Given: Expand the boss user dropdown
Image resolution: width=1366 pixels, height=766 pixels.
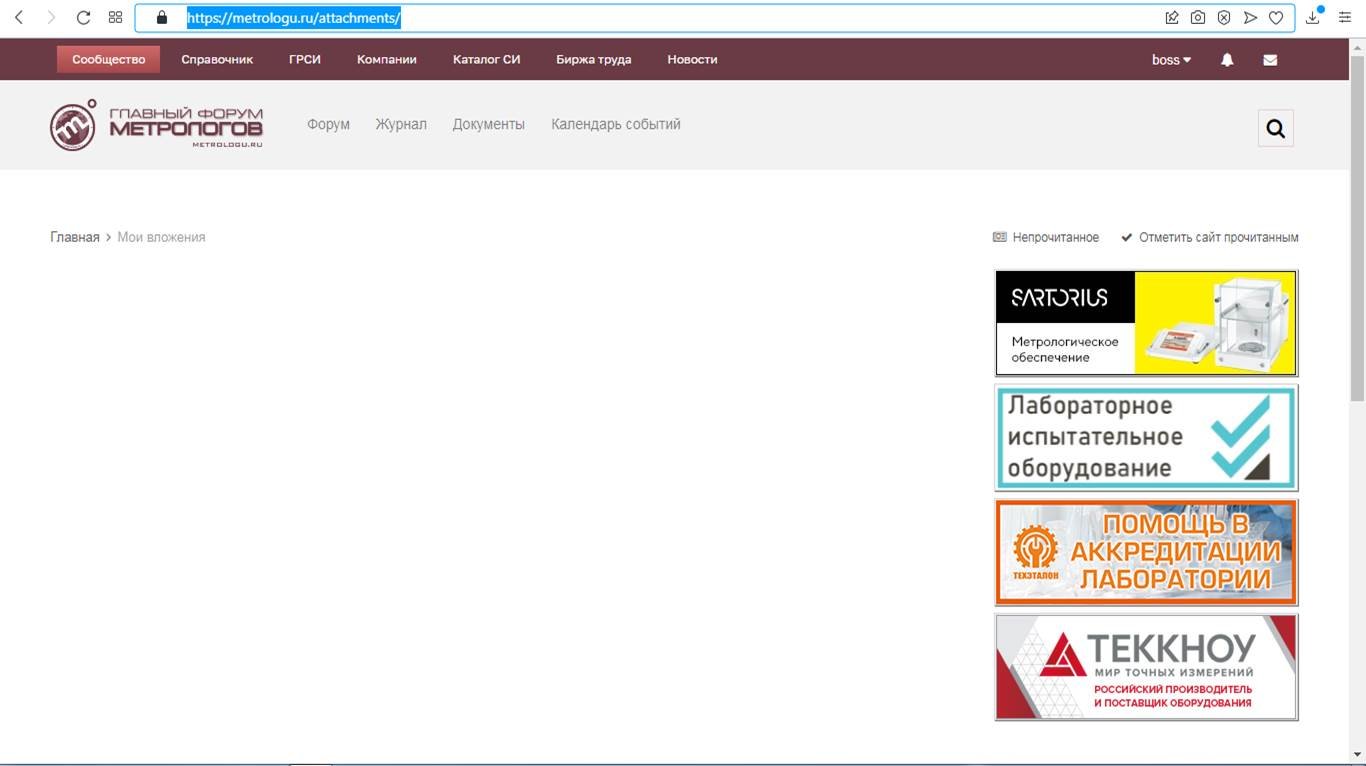Looking at the screenshot, I should [x=1171, y=60].
